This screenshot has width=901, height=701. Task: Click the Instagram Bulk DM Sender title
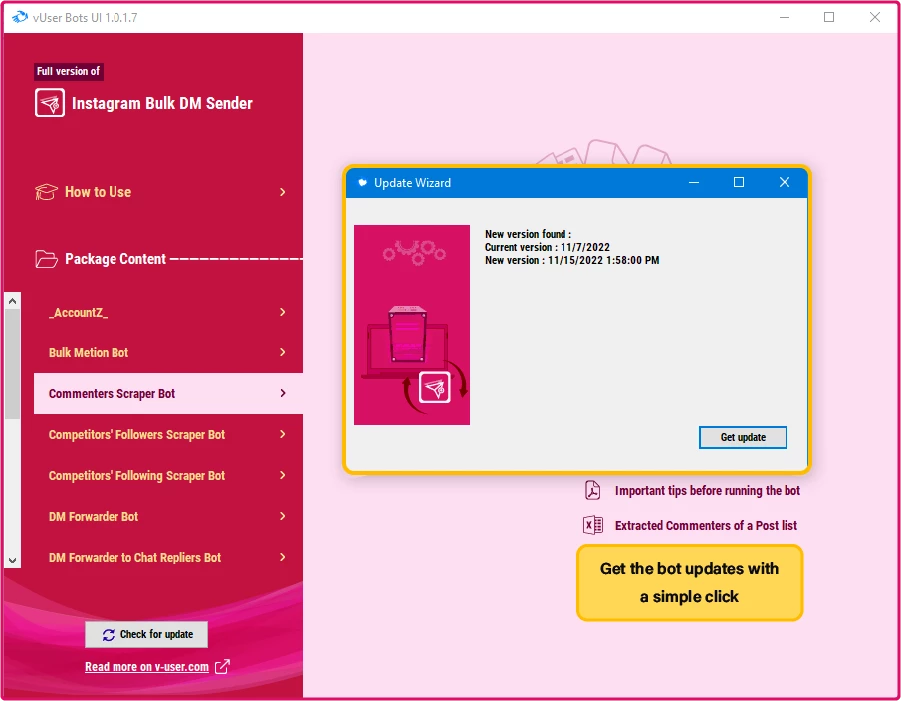(x=162, y=103)
